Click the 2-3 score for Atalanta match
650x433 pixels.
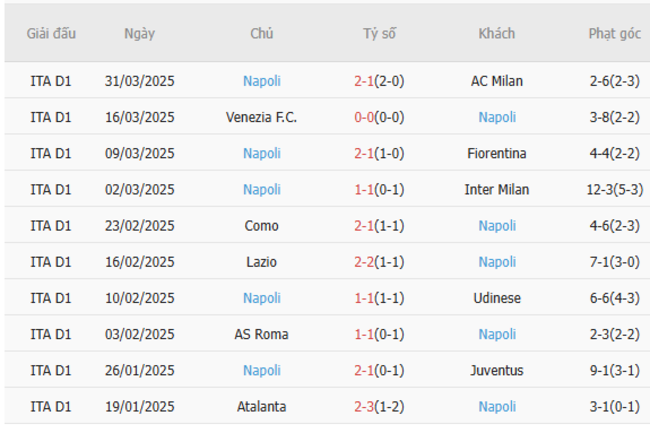click(365, 406)
